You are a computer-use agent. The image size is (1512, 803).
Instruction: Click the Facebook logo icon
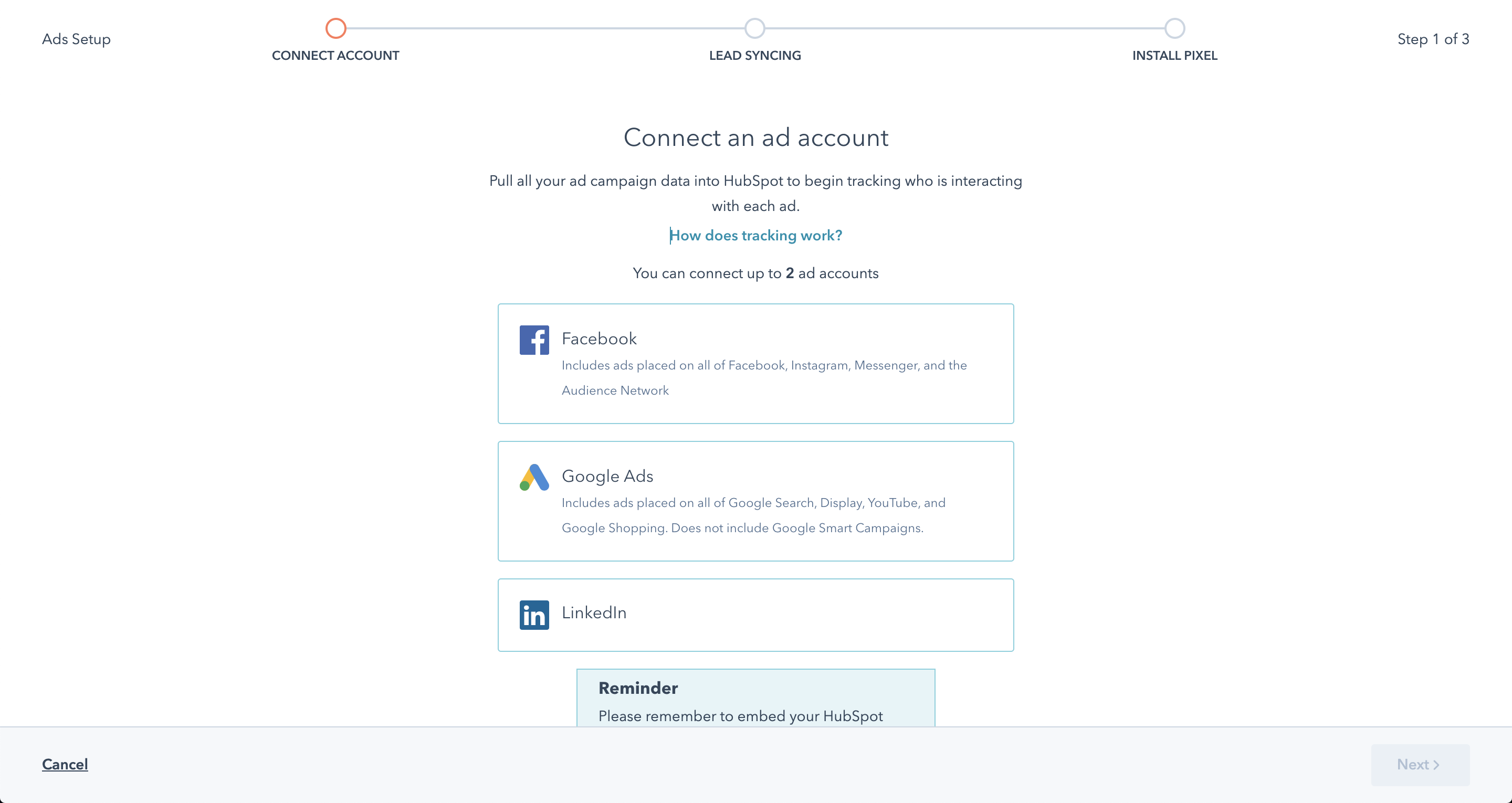click(x=534, y=340)
